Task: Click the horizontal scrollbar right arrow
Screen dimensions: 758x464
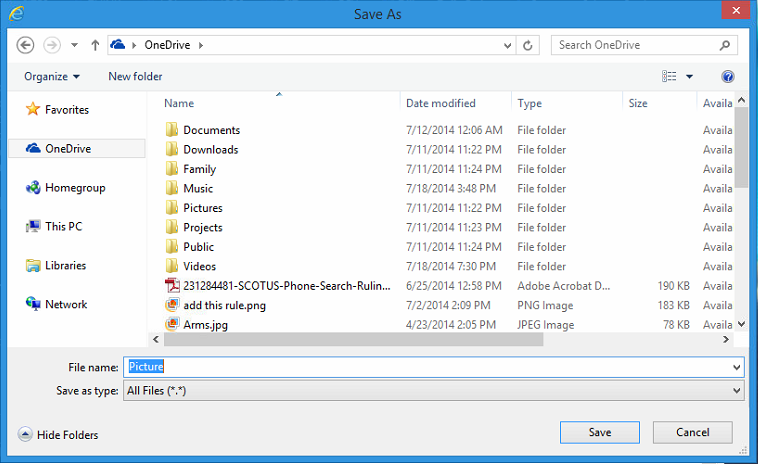Action: click(x=726, y=339)
